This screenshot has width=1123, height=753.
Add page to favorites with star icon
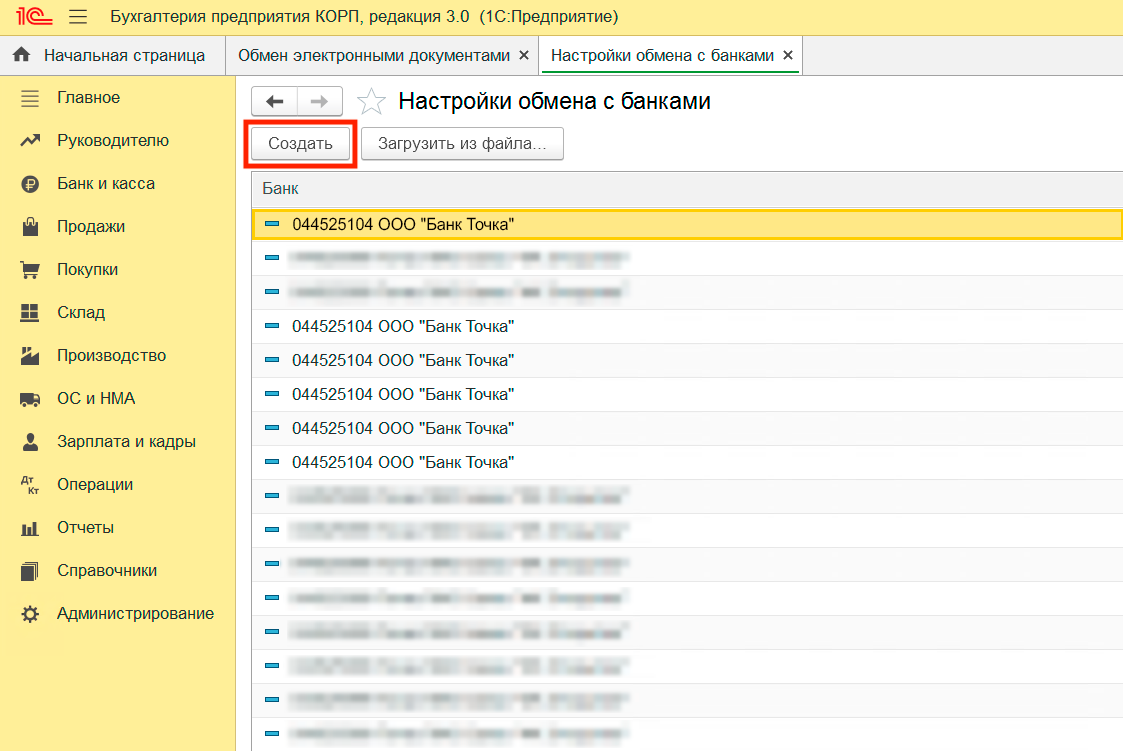371,101
